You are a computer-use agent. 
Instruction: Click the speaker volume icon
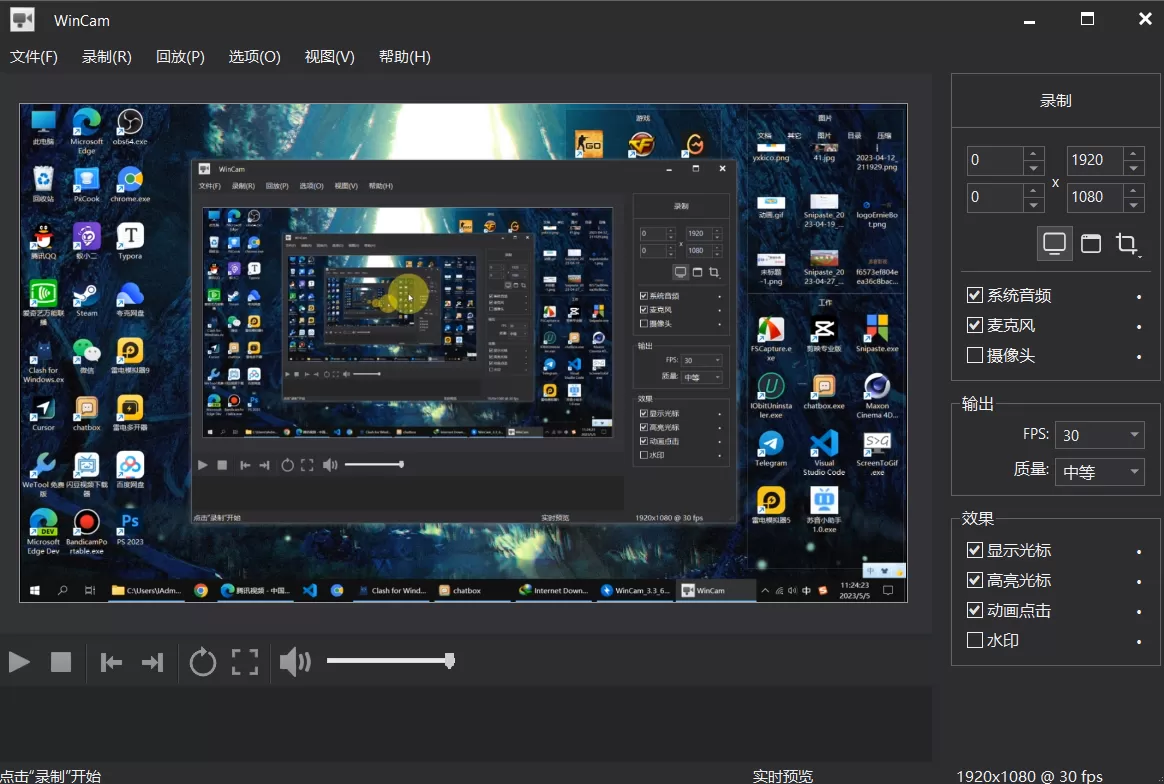click(x=295, y=661)
